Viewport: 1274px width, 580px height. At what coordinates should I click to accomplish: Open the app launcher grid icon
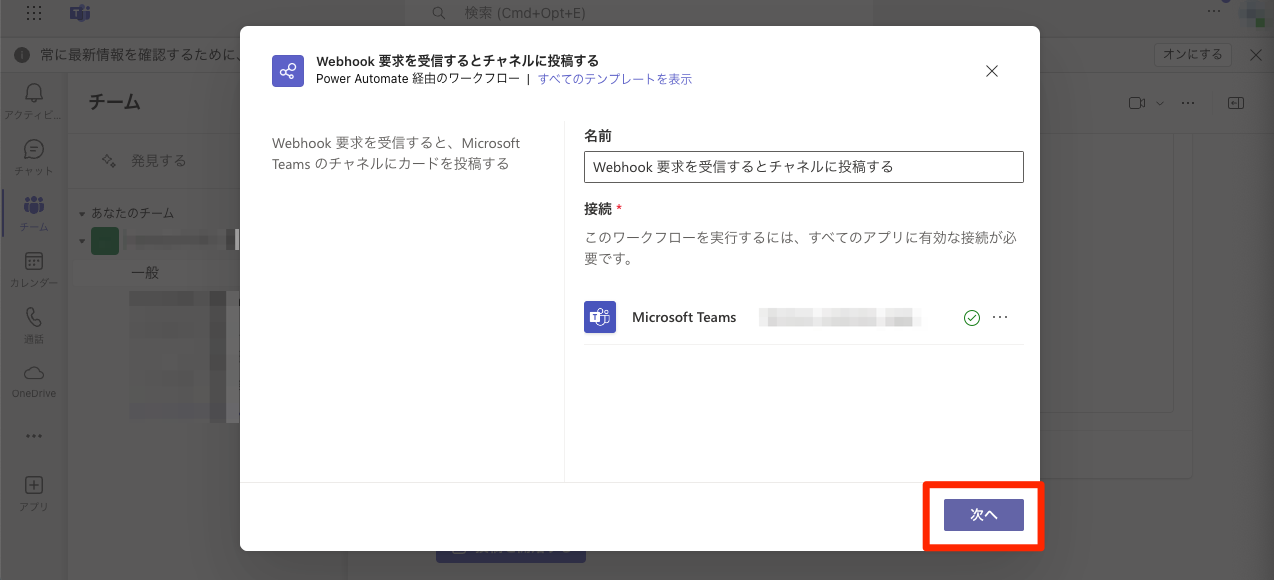click(34, 13)
